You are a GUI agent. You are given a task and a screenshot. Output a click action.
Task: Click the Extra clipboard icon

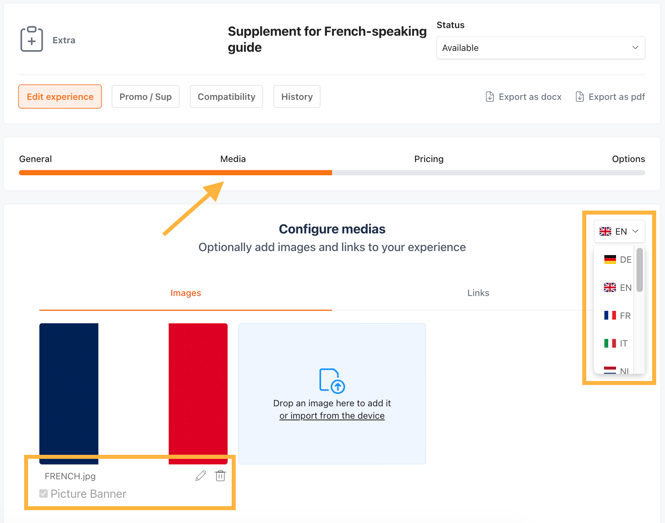[32, 40]
